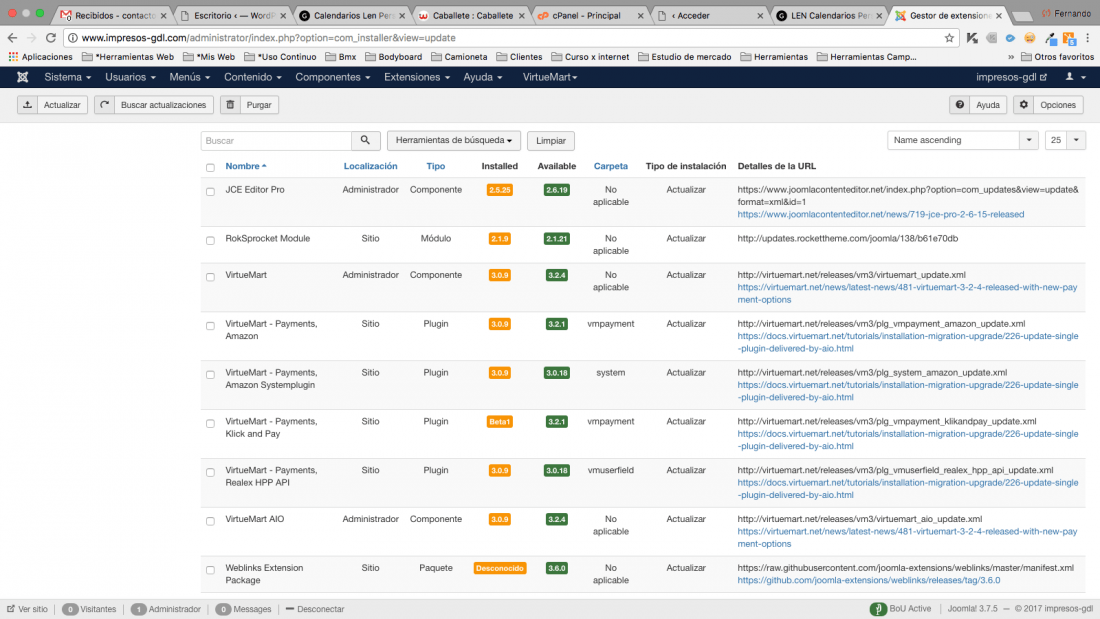This screenshot has width=1100, height=619.
Task: Open the Ayuda menu in navbar
Action: (x=483, y=77)
